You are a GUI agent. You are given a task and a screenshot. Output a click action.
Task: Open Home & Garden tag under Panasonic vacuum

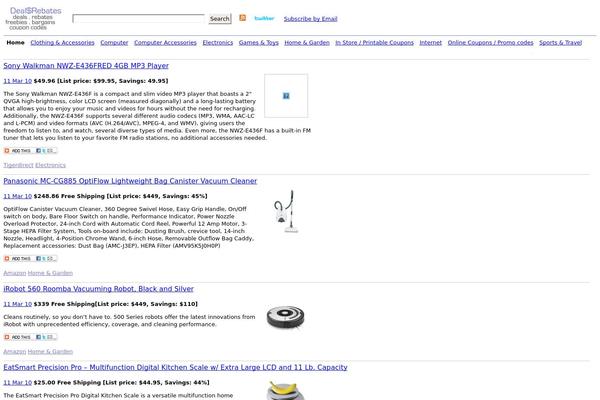click(x=50, y=273)
